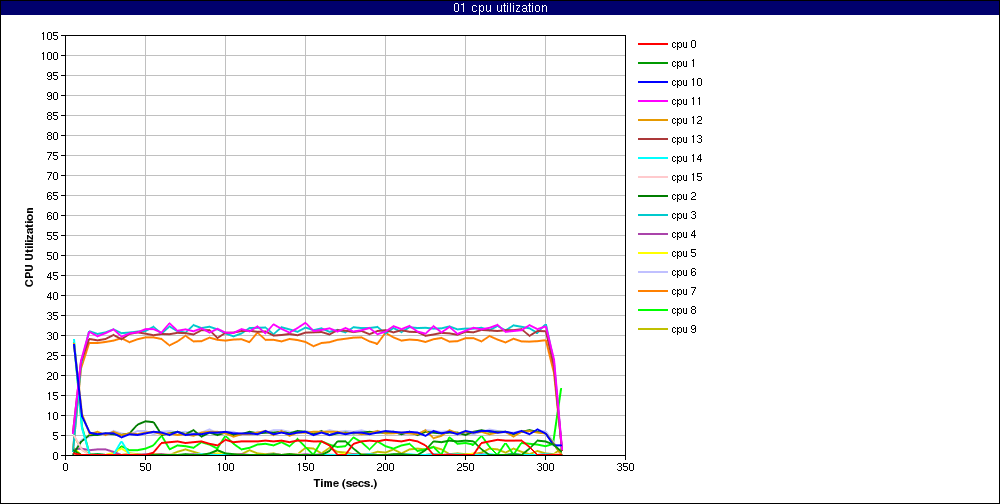Select the 'cpu 8' legend label
The width and height of the screenshot is (1000, 504).
(683, 311)
